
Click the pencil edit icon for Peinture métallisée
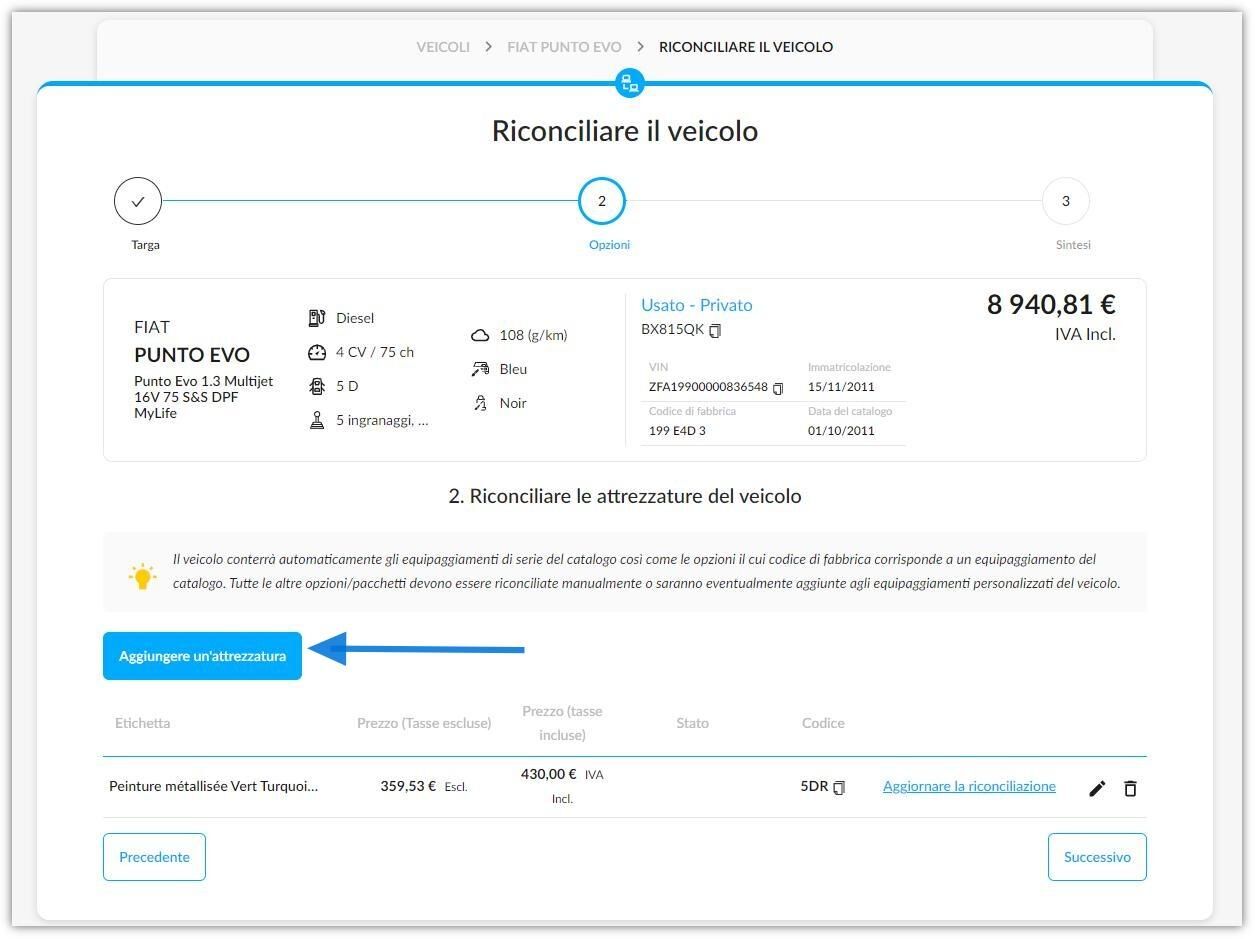tap(1097, 788)
